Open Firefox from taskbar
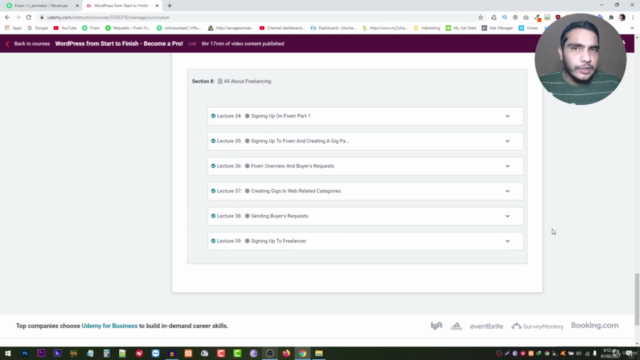This screenshot has width=640, height=360. [x=286, y=353]
